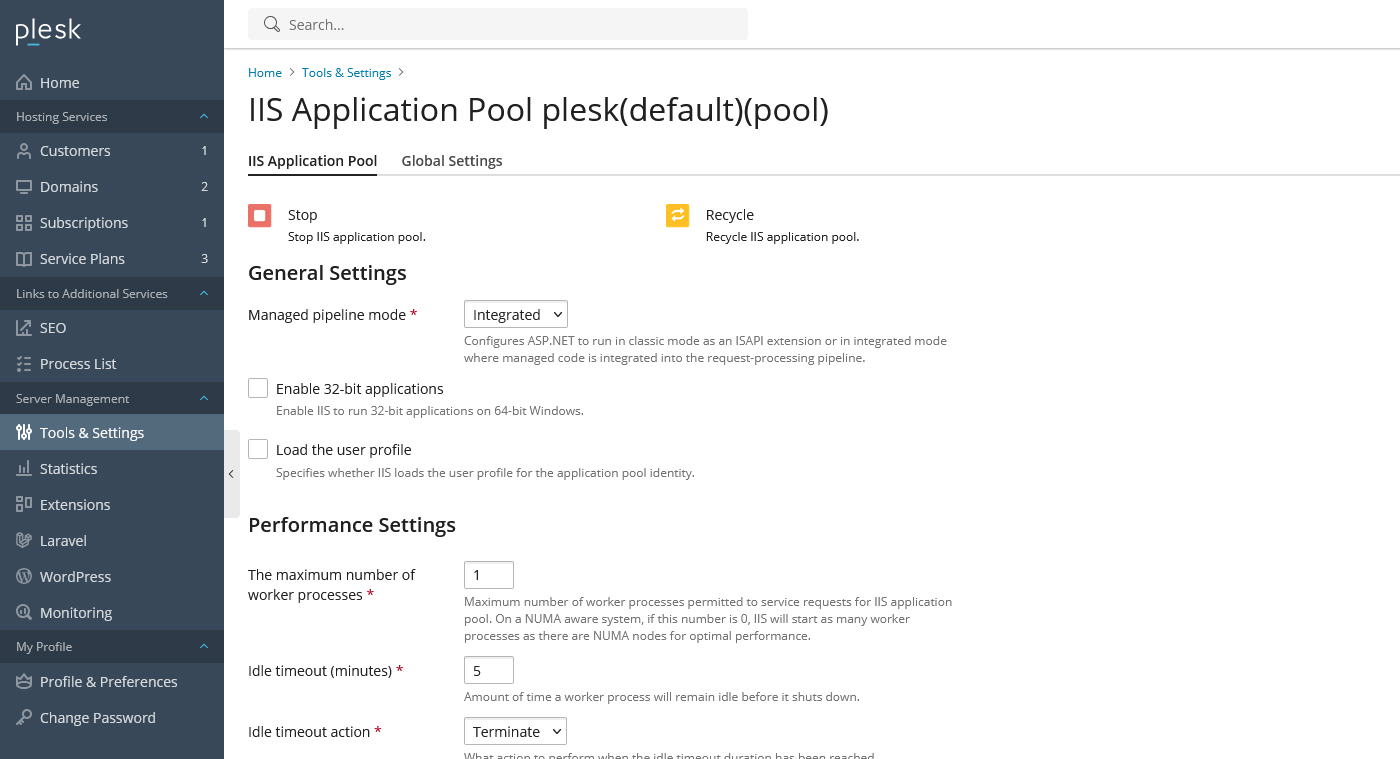Collapse the Hosting Services section
The image size is (1400, 759).
204,117
